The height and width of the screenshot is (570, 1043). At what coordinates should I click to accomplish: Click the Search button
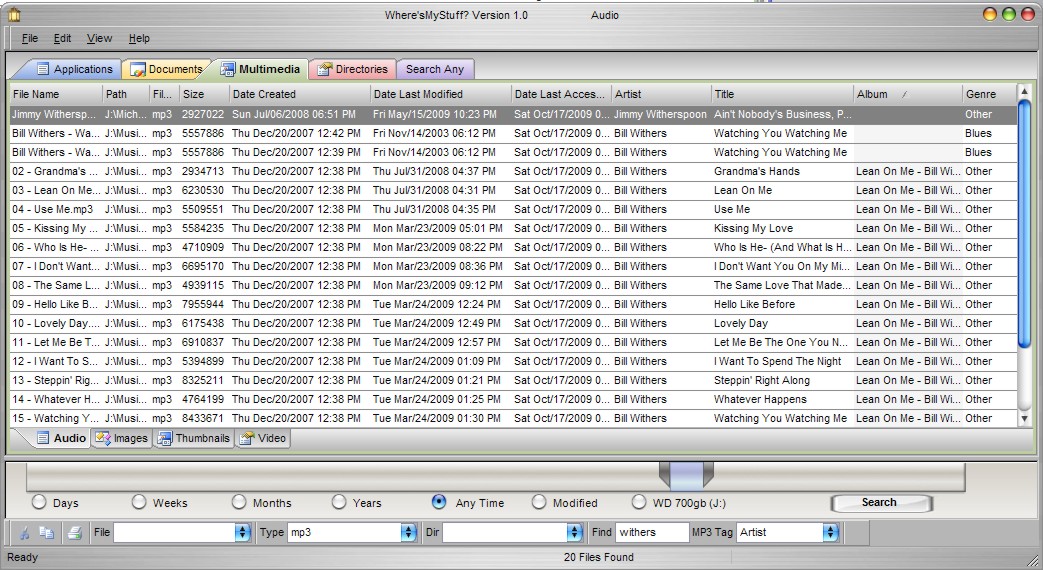tap(880, 503)
